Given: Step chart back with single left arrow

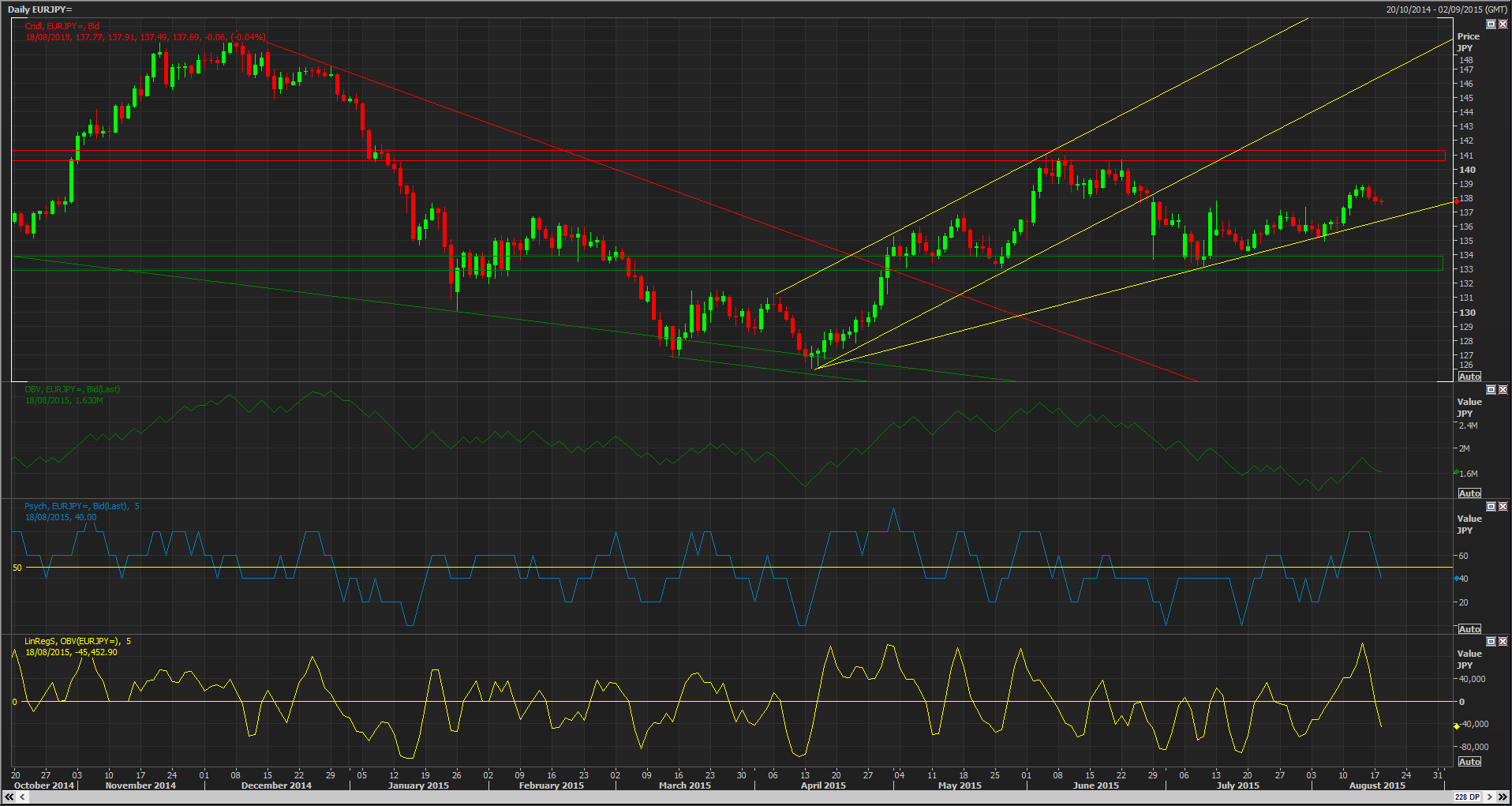Looking at the screenshot, I should pyautogui.click(x=22, y=797).
